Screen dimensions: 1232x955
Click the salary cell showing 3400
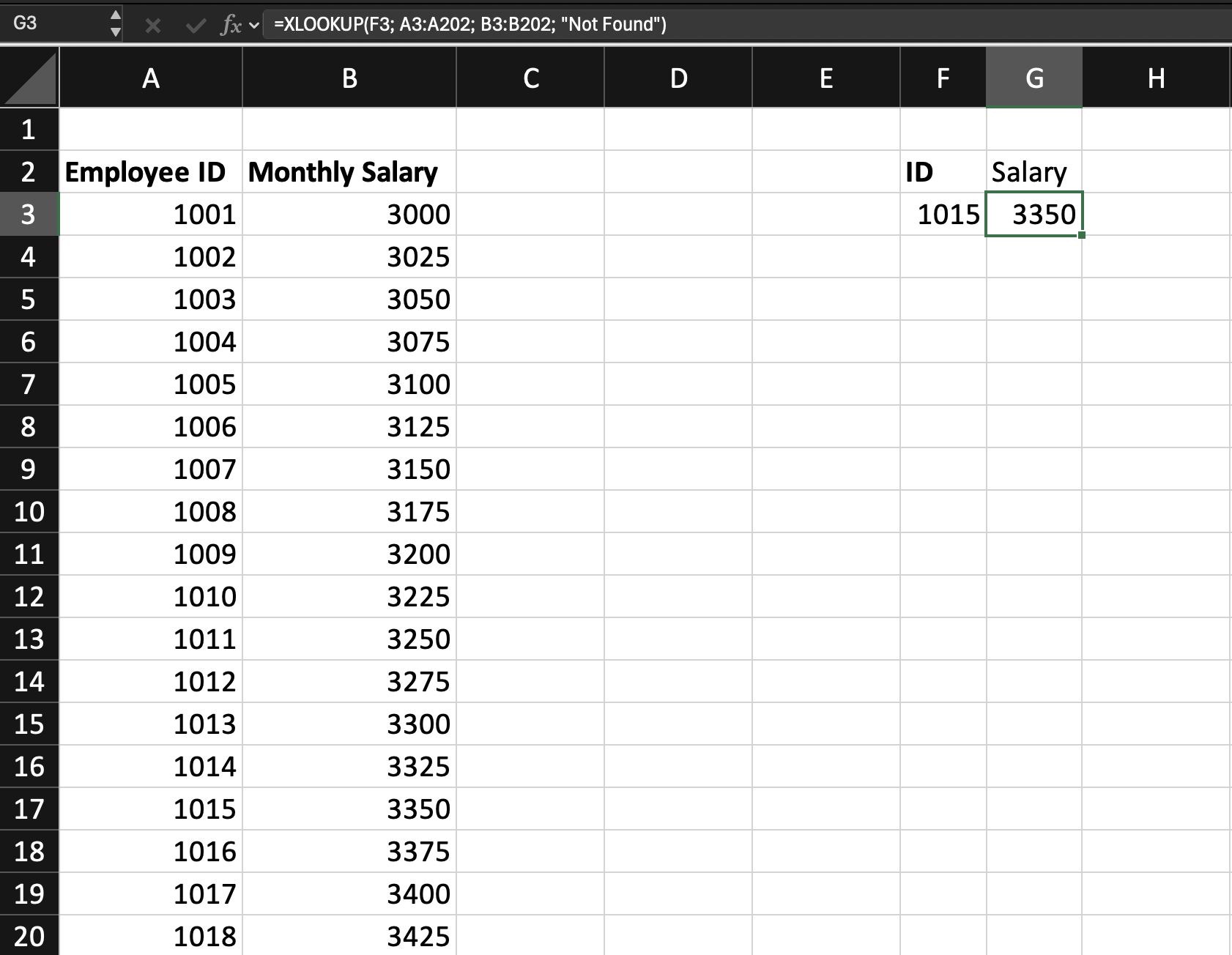coord(349,893)
